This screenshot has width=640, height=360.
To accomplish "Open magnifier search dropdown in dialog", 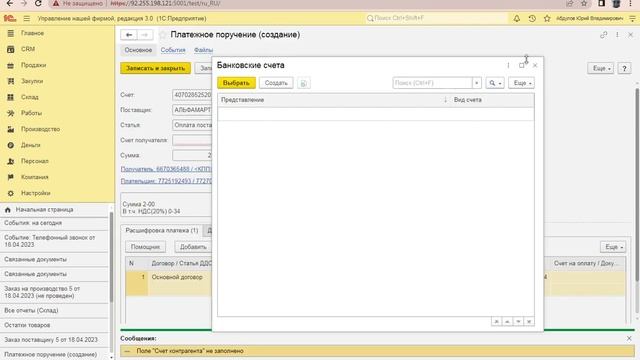I will 495,83.
